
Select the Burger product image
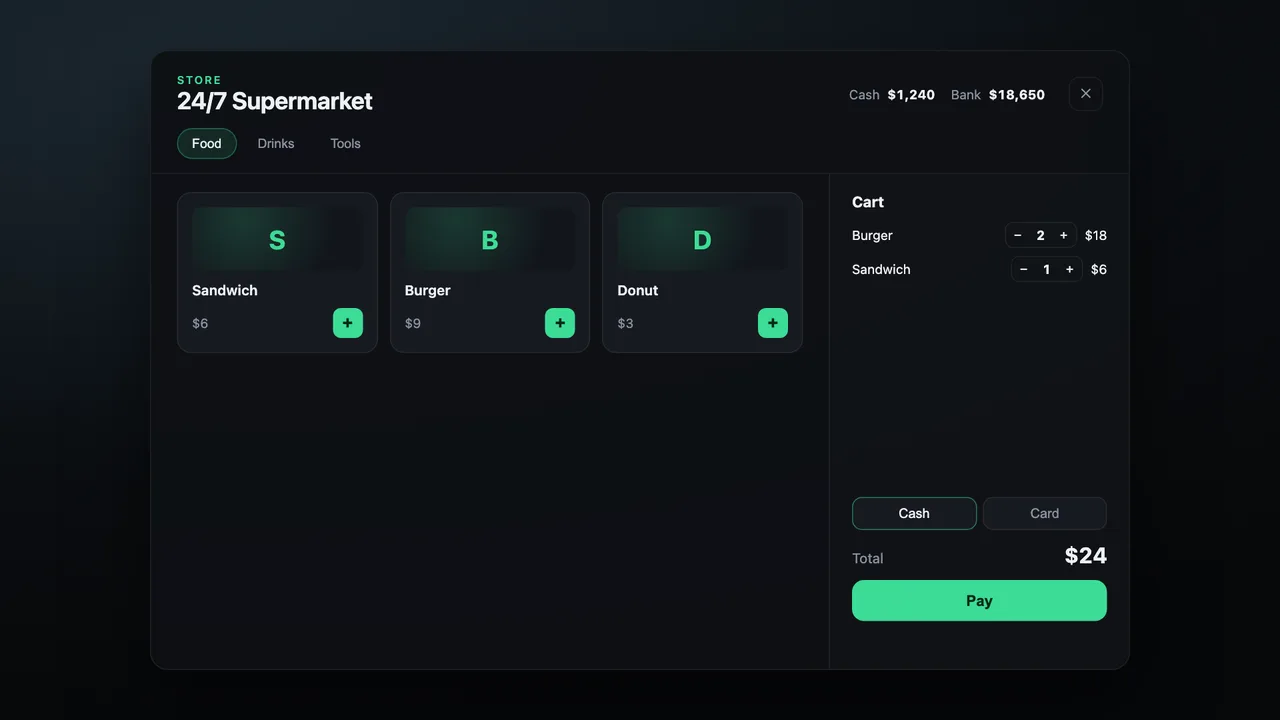[490, 240]
